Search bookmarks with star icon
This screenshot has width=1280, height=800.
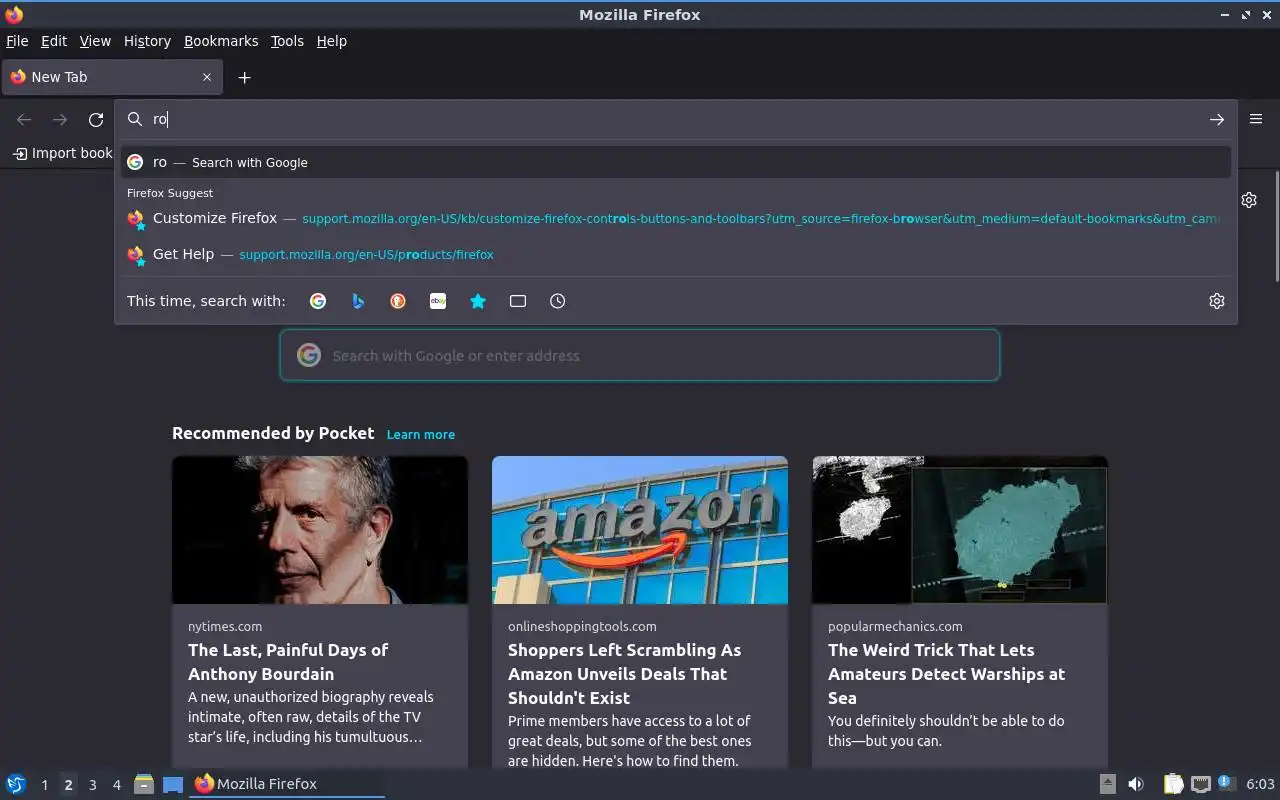coord(478,301)
